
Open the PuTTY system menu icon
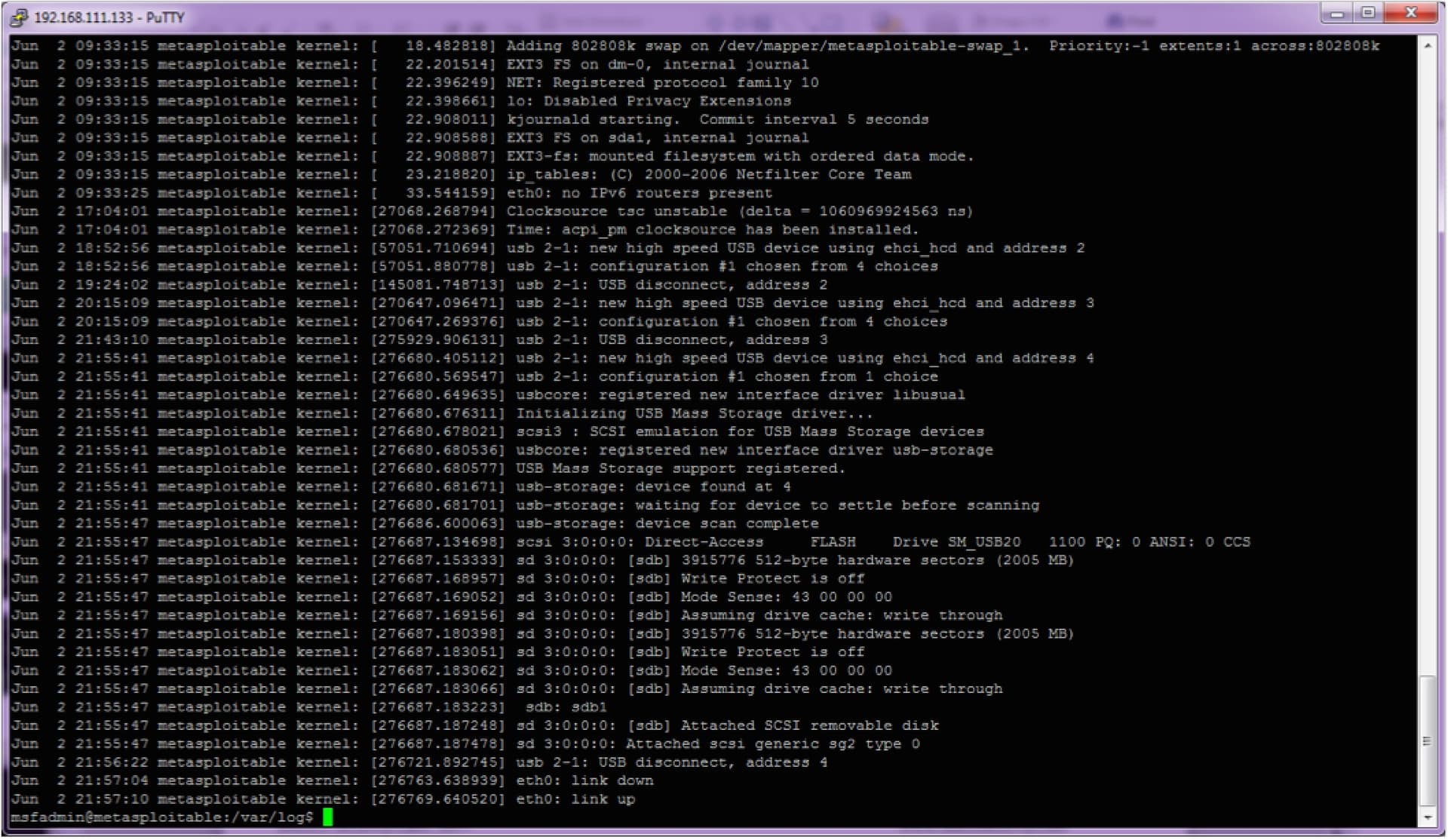(20, 17)
